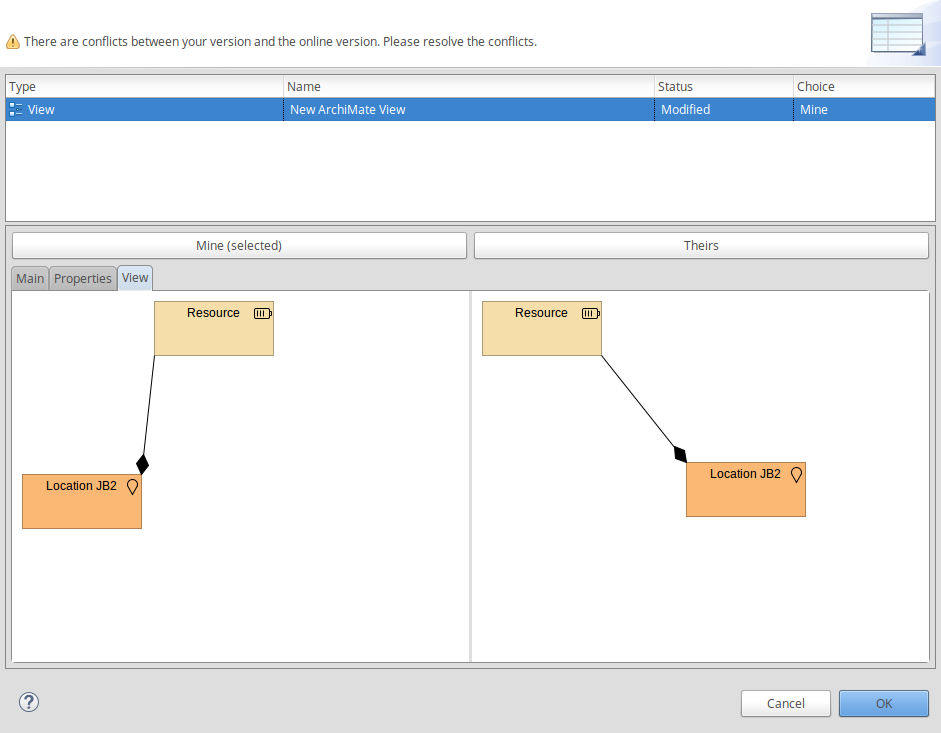This screenshot has height=733, width=941.
Task: Select the View tab
Action: [134, 278]
